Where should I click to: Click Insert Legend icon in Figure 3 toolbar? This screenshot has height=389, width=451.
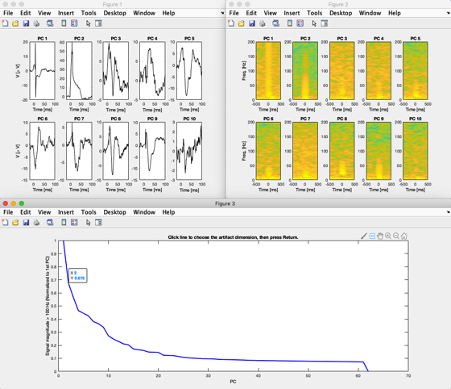pos(74,222)
